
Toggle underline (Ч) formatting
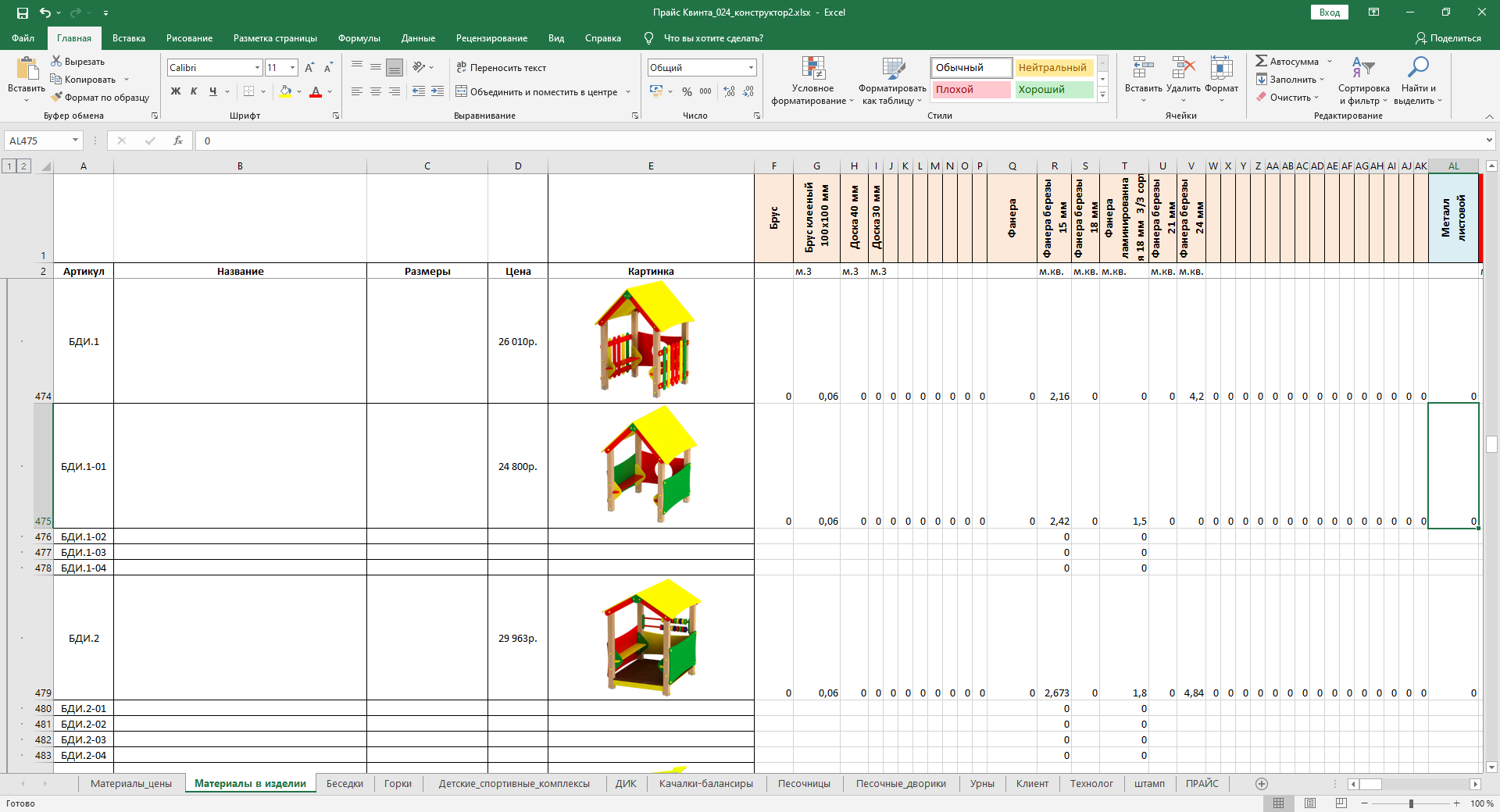(212, 91)
